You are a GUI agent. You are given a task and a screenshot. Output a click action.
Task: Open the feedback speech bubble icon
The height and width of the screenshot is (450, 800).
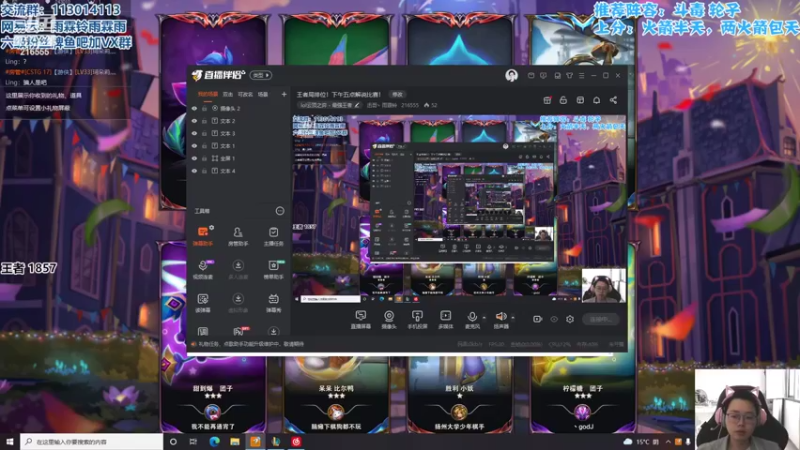point(543,76)
